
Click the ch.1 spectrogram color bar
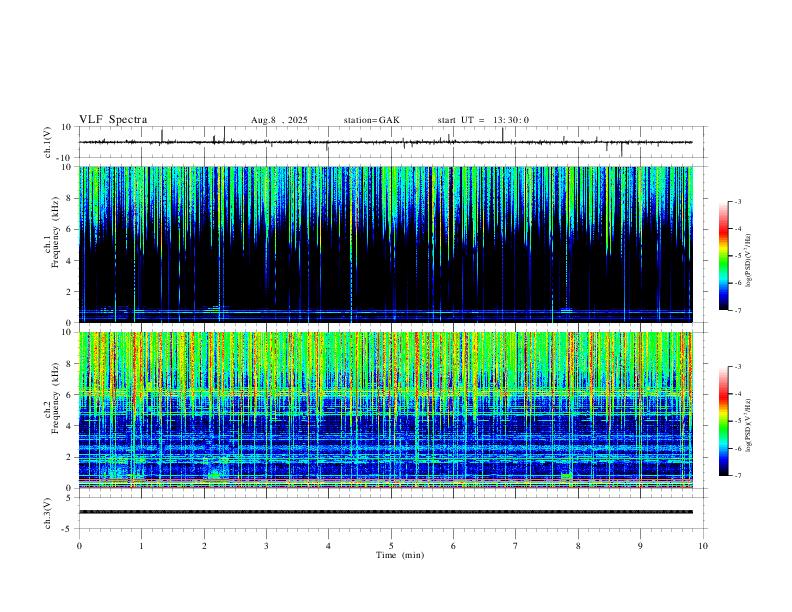(724, 256)
